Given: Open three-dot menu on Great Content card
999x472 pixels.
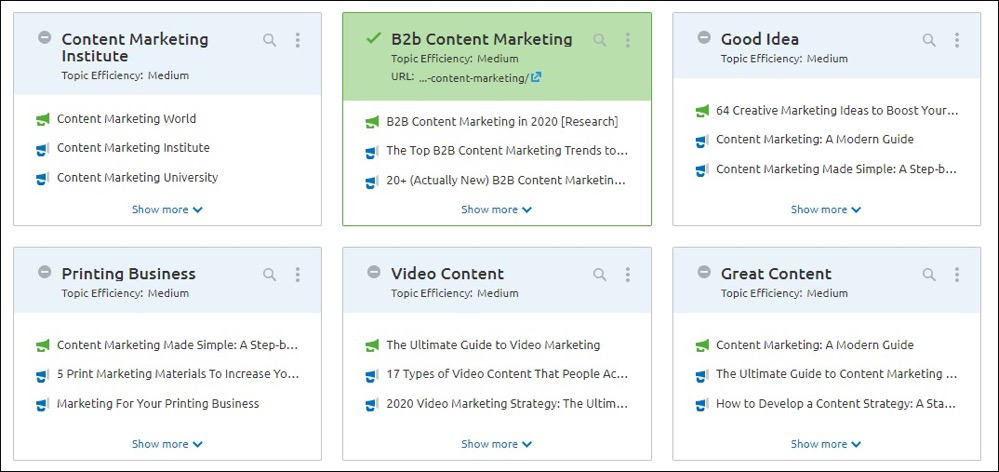Looking at the screenshot, I should coord(957,275).
